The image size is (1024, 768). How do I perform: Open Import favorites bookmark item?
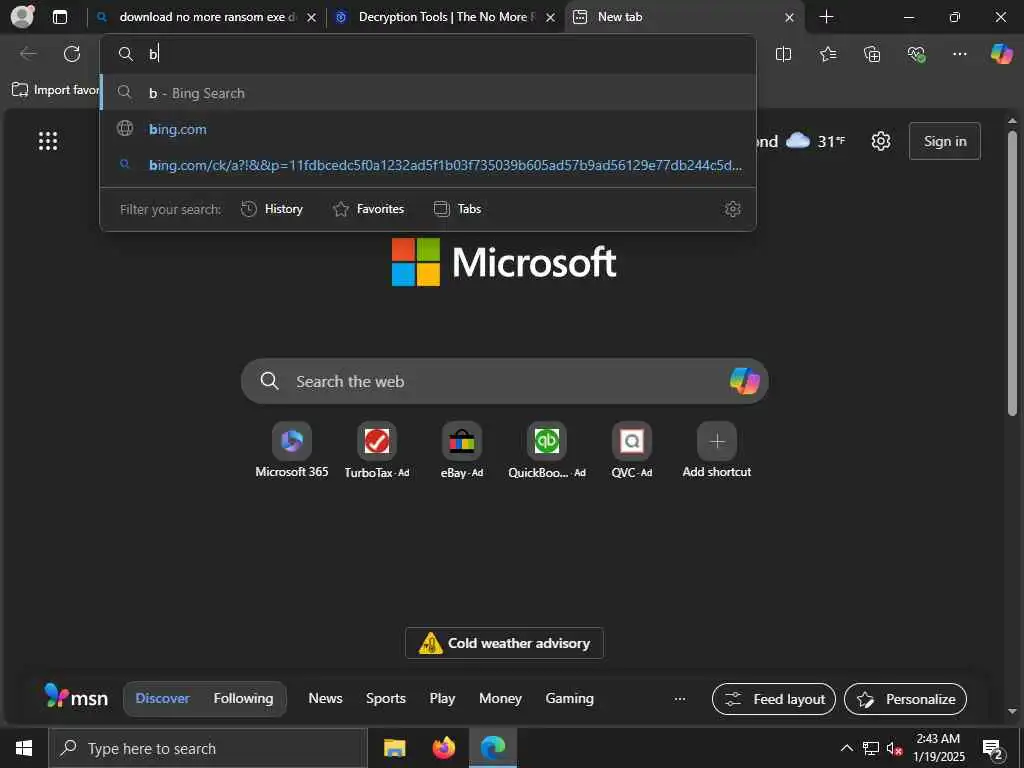click(x=55, y=89)
